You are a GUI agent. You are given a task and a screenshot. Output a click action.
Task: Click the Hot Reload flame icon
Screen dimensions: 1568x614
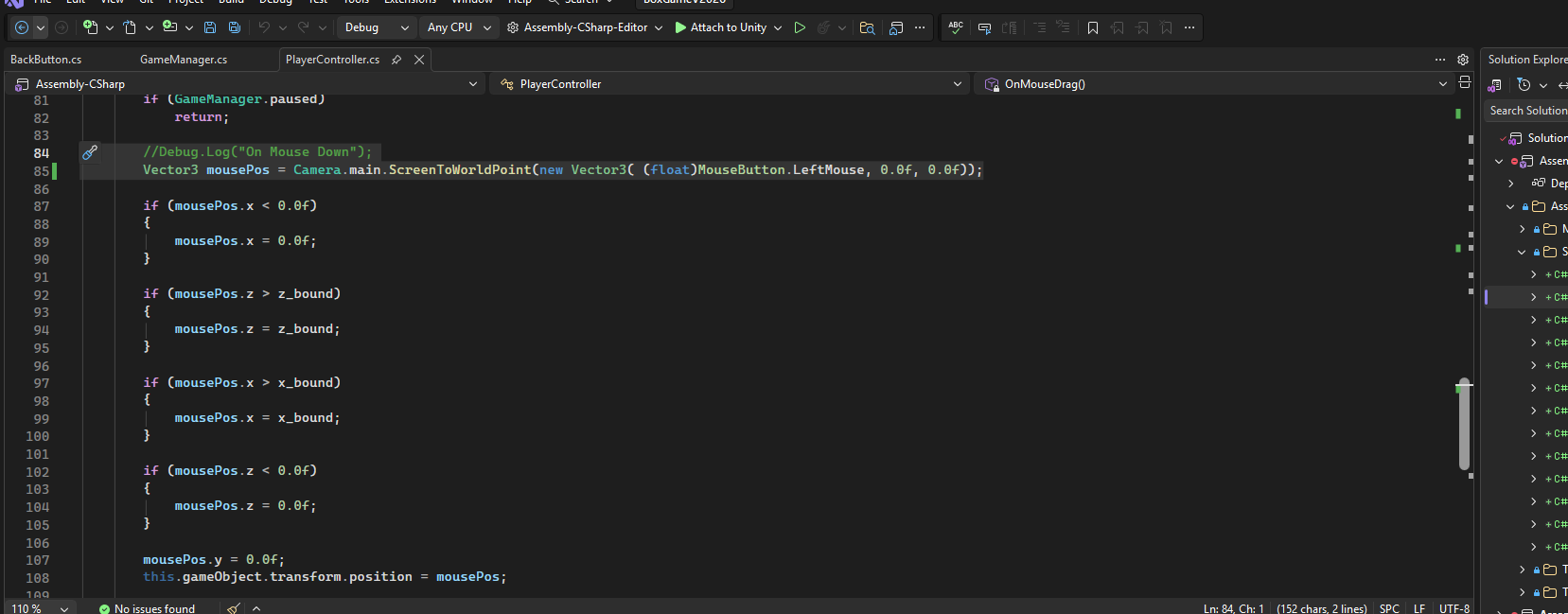click(823, 27)
